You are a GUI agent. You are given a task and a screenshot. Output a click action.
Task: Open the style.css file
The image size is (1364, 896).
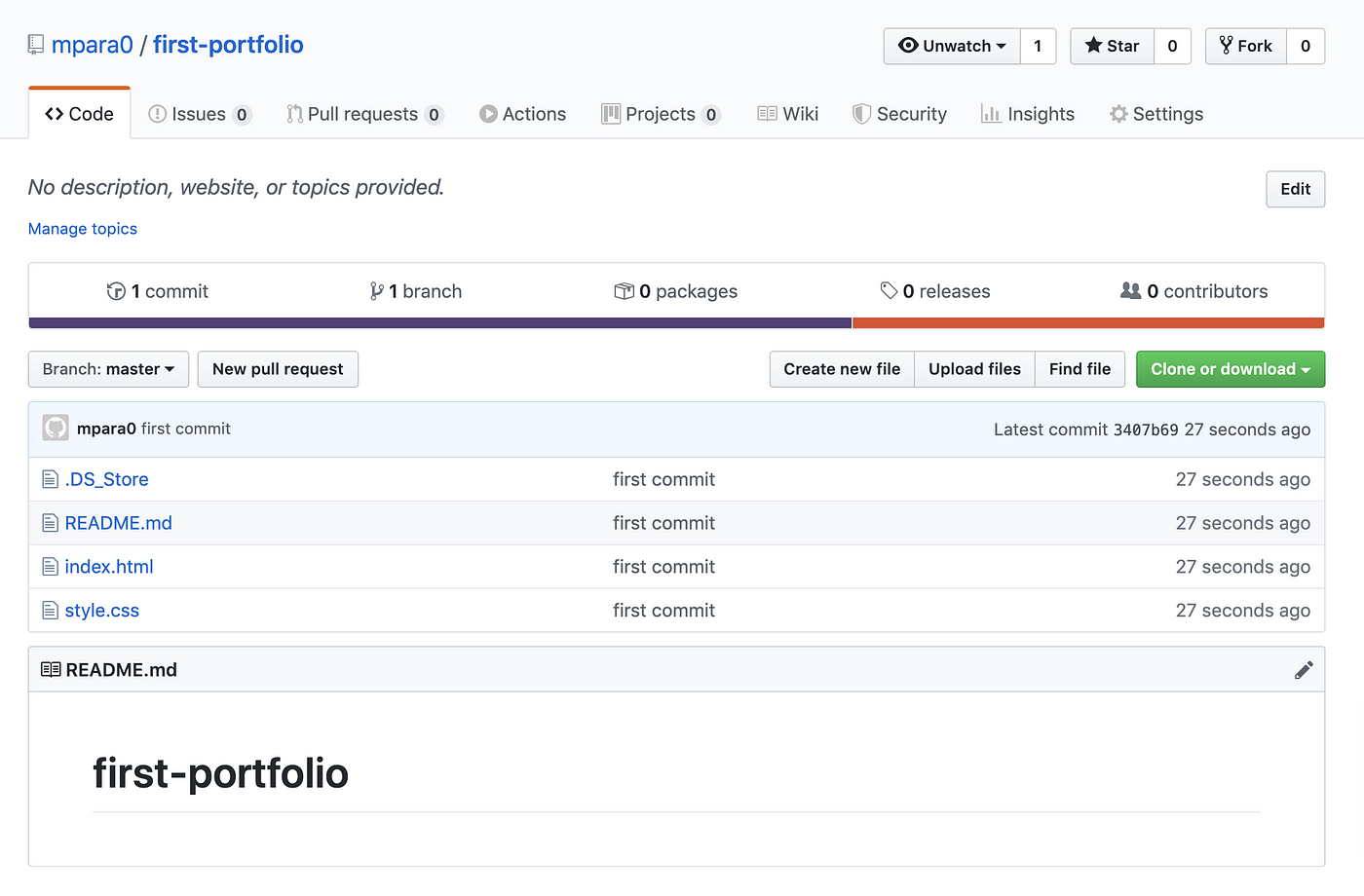(102, 611)
